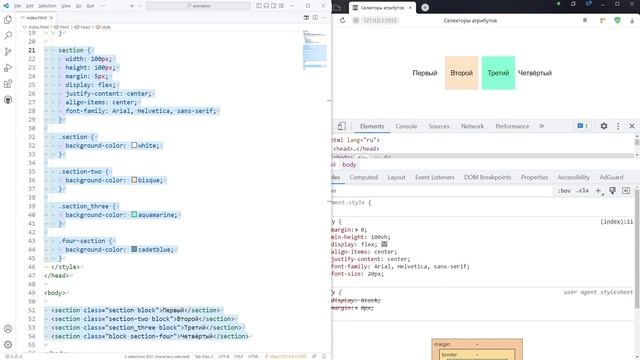The image size is (640, 360).
Task: Click the white color swatch in CSS
Action: (x=134, y=145)
